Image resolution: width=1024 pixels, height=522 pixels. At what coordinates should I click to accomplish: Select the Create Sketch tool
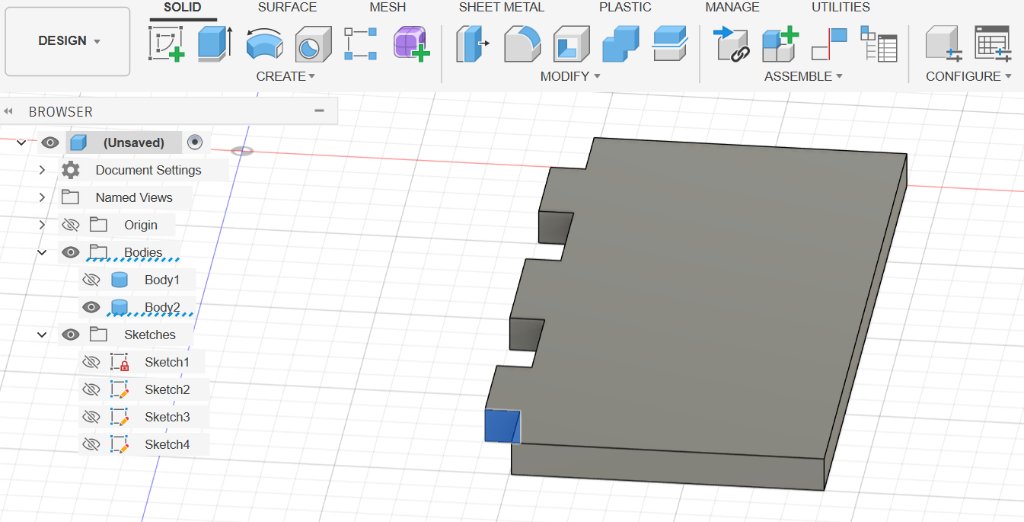point(166,44)
